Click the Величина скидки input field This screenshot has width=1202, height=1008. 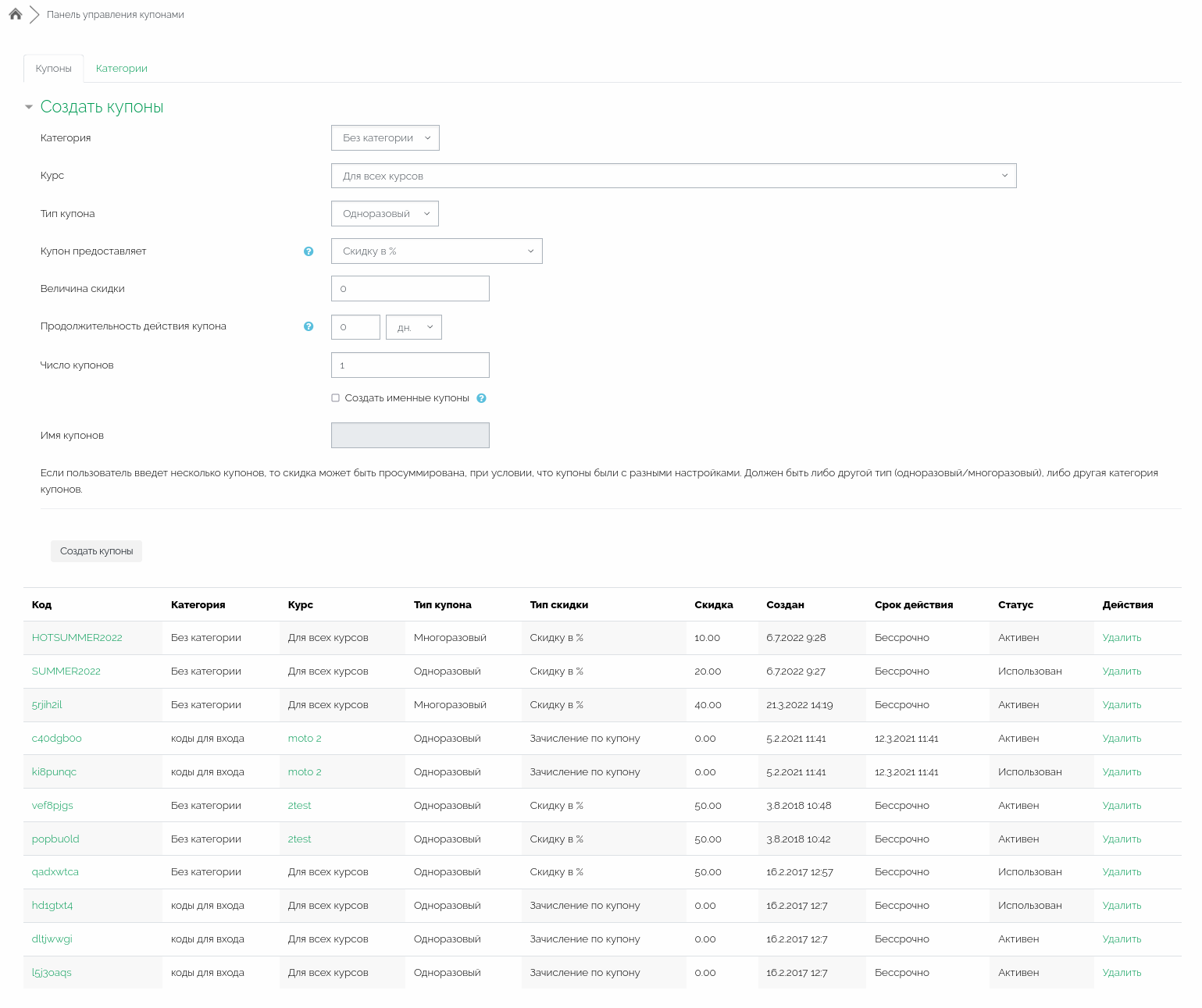[x=410, y=289]
